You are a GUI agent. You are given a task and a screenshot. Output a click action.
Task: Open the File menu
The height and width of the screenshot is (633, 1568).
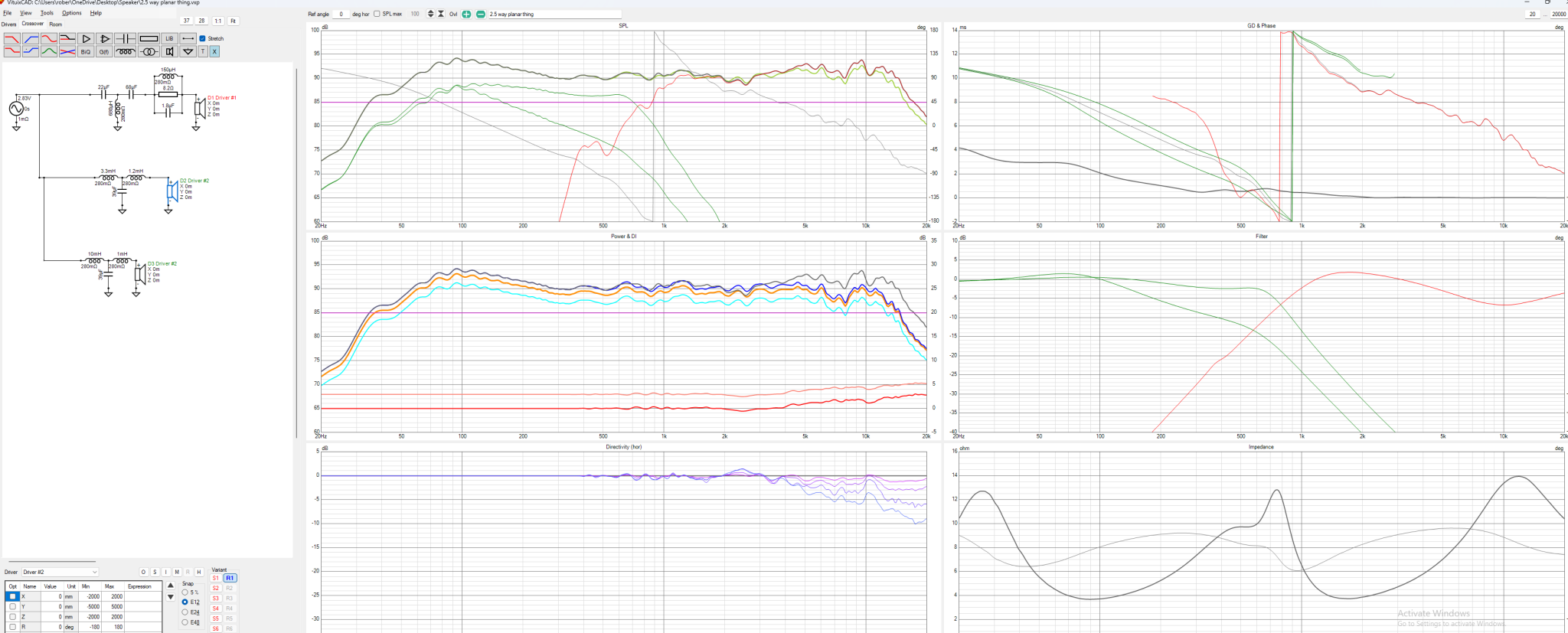click(7, 13)
